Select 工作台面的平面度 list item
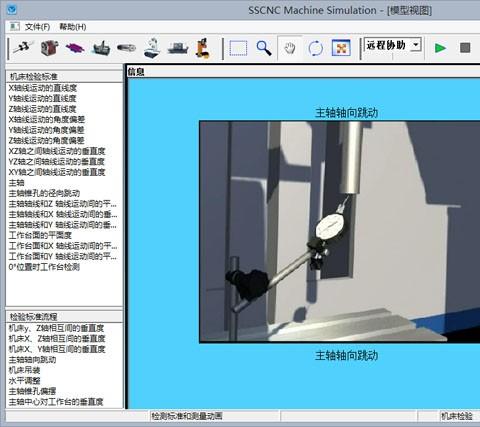Viewport: 480px width, 427px height. [x=40, y=235]
